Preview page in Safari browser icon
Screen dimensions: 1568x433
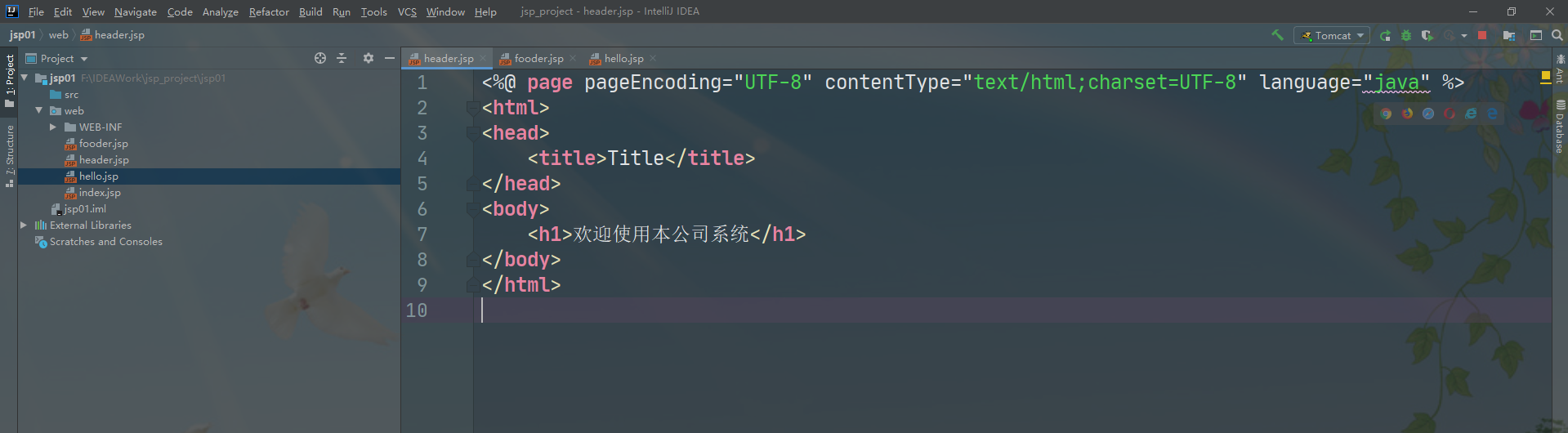point(1428,114)
